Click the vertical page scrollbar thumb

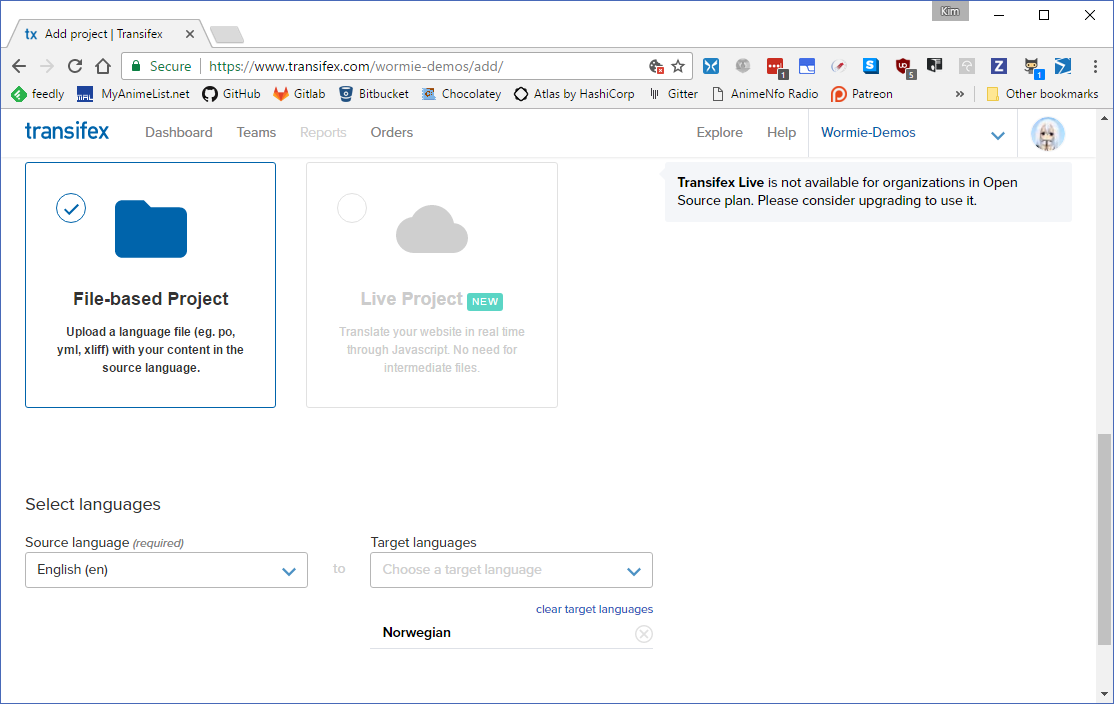coord(1104,539)
